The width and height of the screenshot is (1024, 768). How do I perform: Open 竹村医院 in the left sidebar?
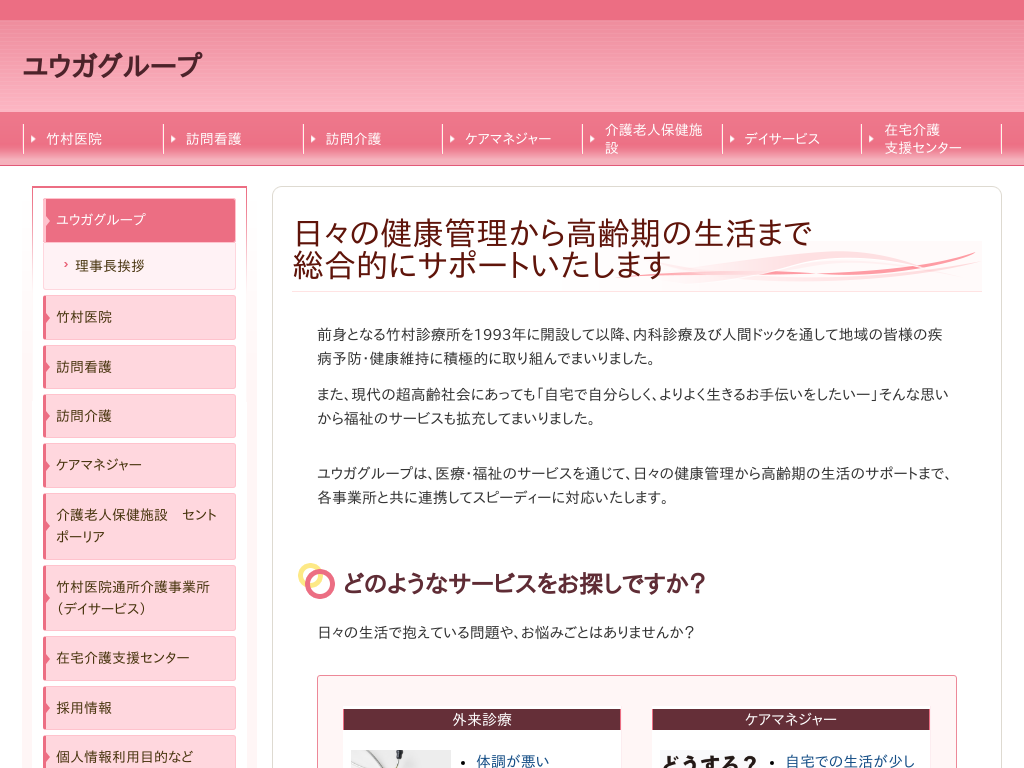tap(140, 317)
